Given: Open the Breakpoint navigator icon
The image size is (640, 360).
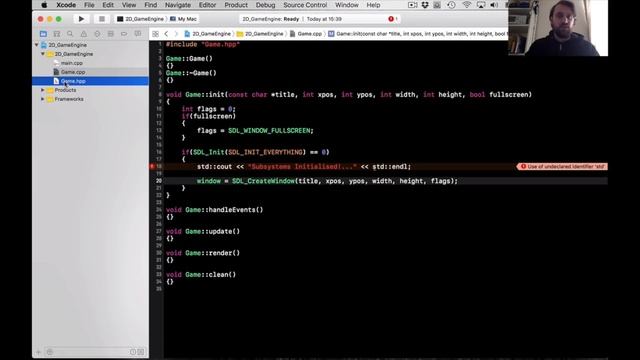Looking at the screenshot, I should point(124,33).
